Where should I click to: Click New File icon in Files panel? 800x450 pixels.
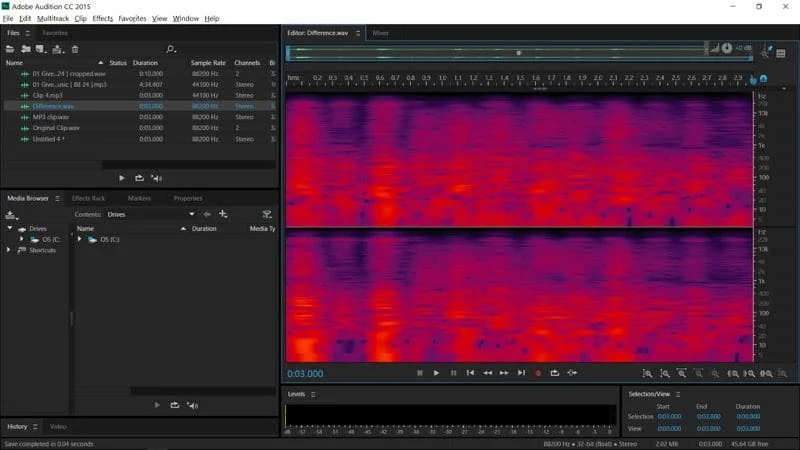41,49
